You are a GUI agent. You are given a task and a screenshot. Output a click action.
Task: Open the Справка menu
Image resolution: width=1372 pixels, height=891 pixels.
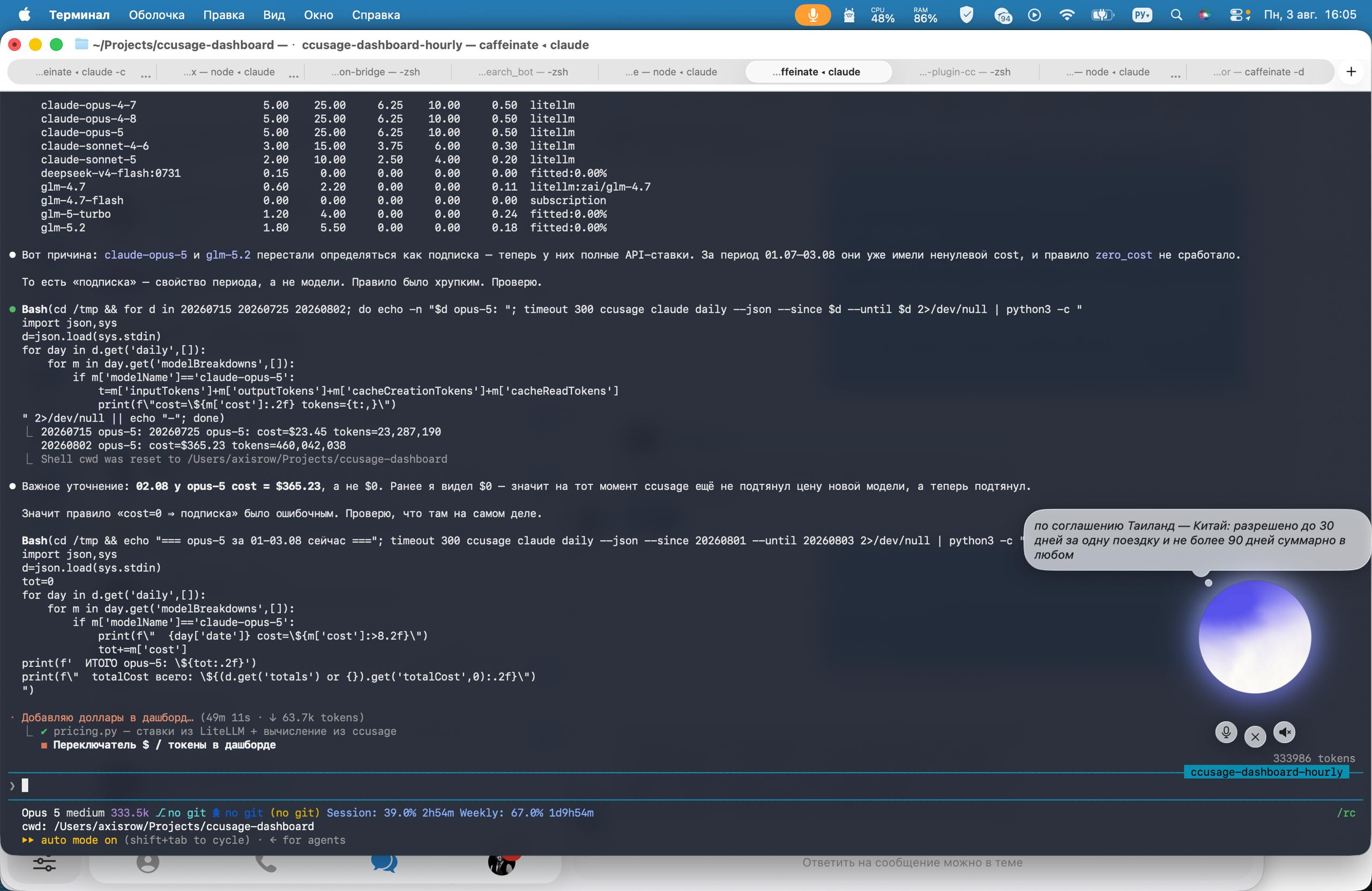[x=376, y=15]
